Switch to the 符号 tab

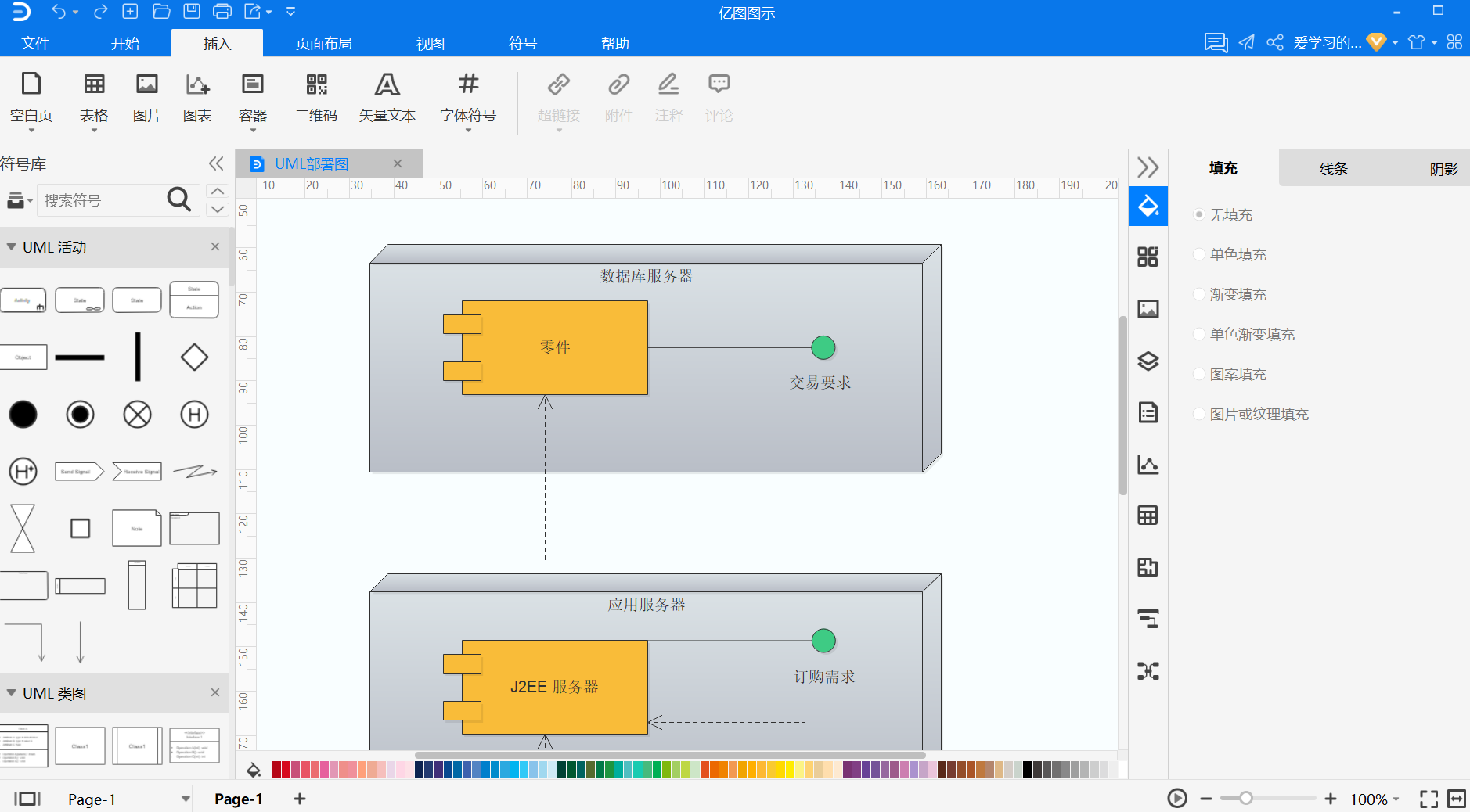tap(523, 43)
